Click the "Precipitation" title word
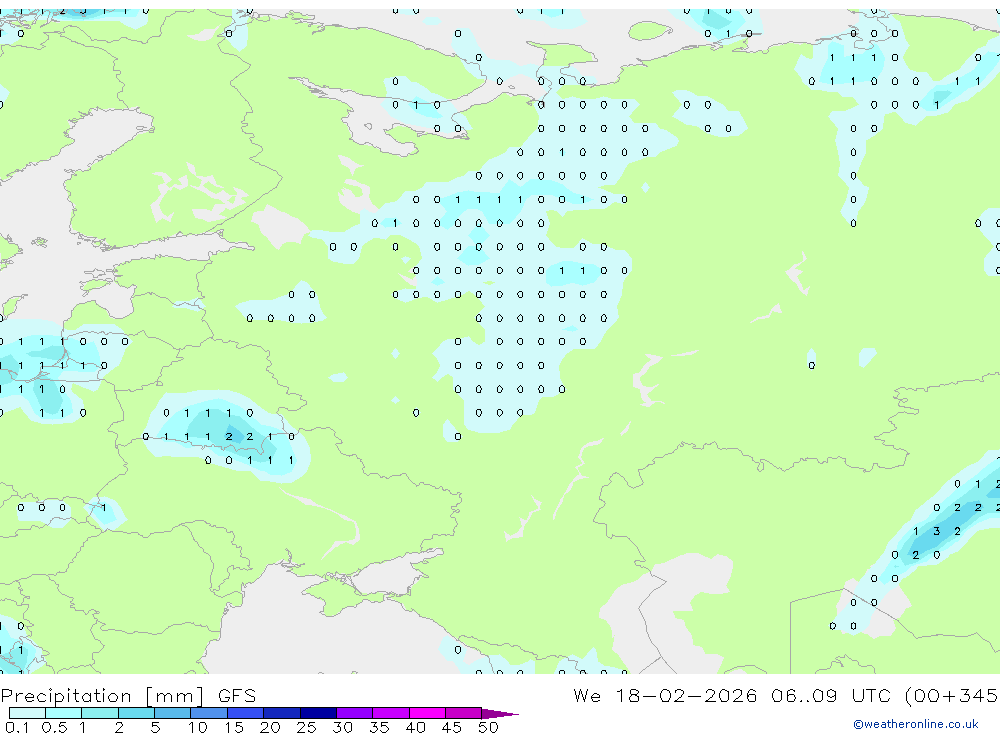The image size is (1000, 733). coord(66,696)
